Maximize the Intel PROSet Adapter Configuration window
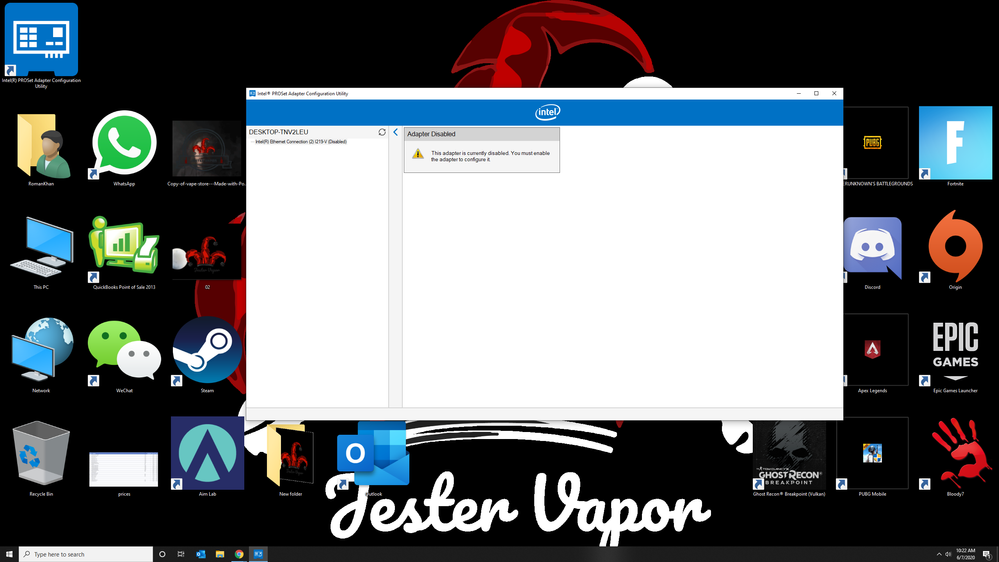 point(816,94)
